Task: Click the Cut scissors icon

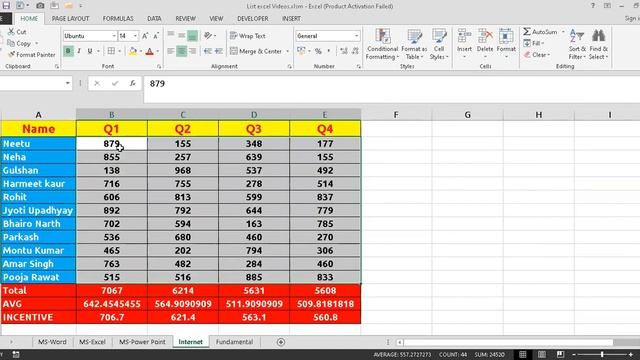Action: tap(11, 31)
